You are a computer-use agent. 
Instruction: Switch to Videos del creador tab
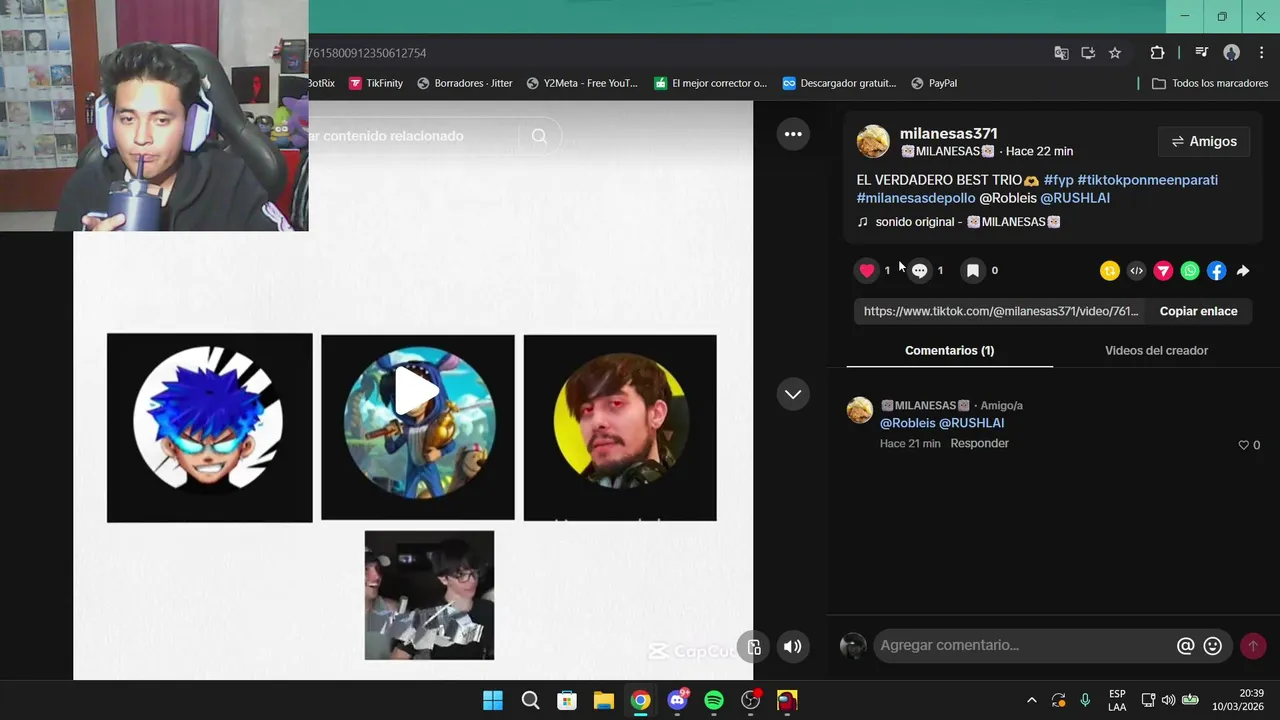[x=1156, y=350]
